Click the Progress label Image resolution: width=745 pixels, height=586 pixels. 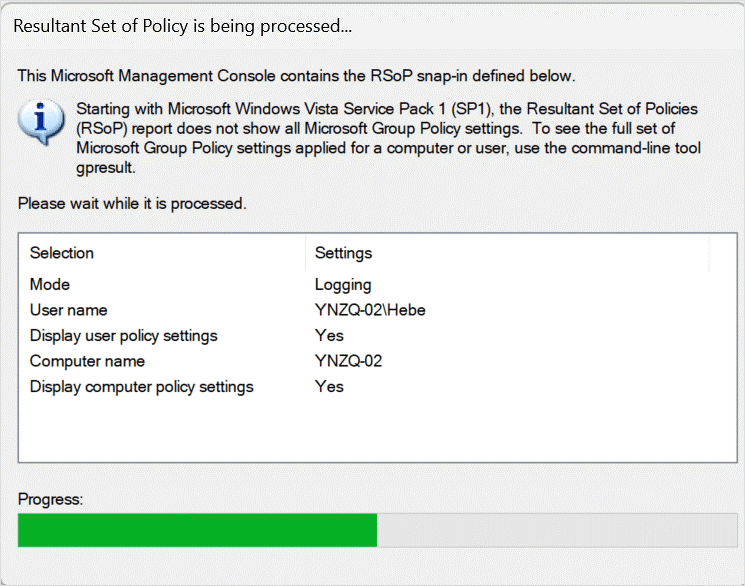click(x=50, y=499)
